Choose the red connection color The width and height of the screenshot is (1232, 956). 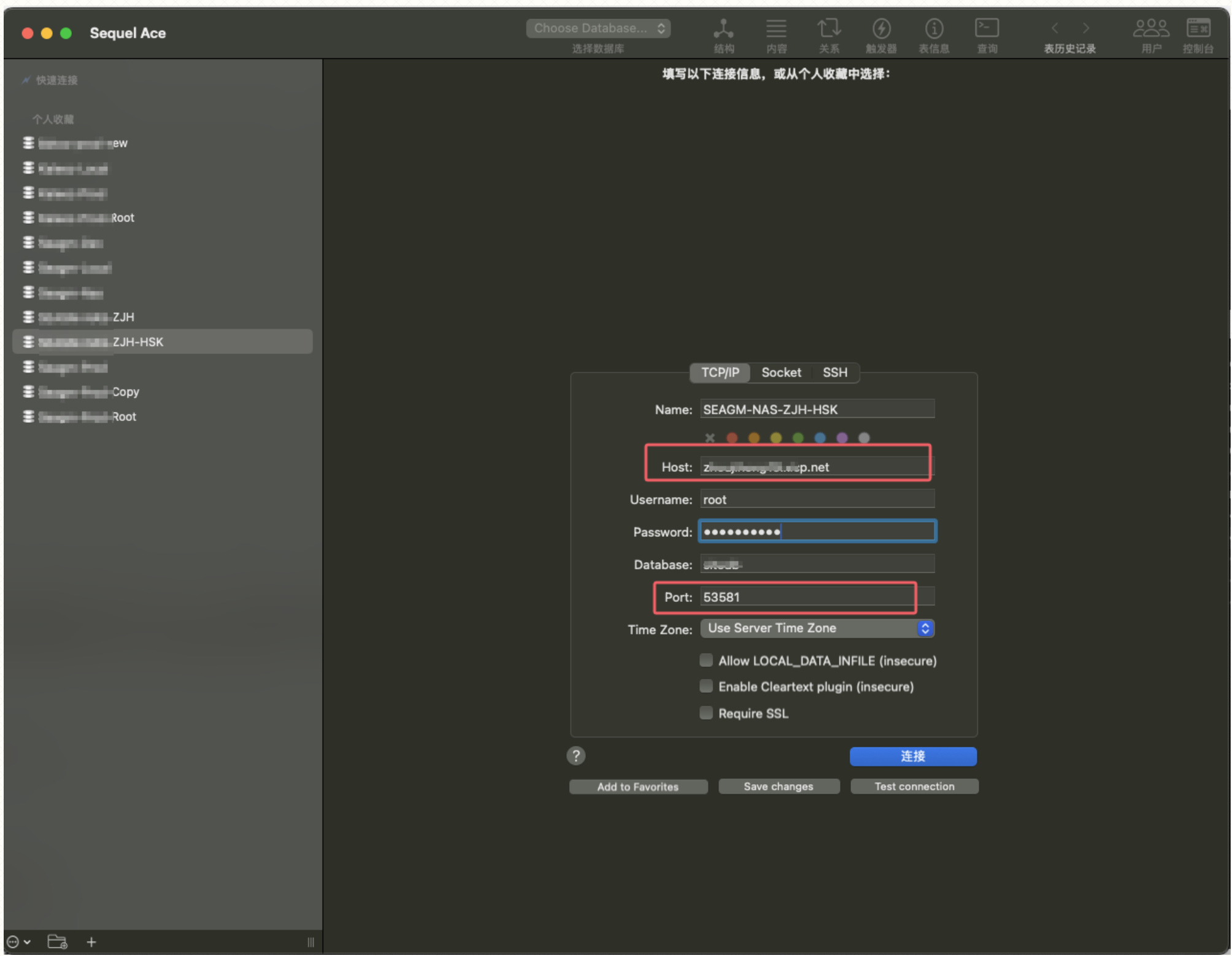click(732, 438)
